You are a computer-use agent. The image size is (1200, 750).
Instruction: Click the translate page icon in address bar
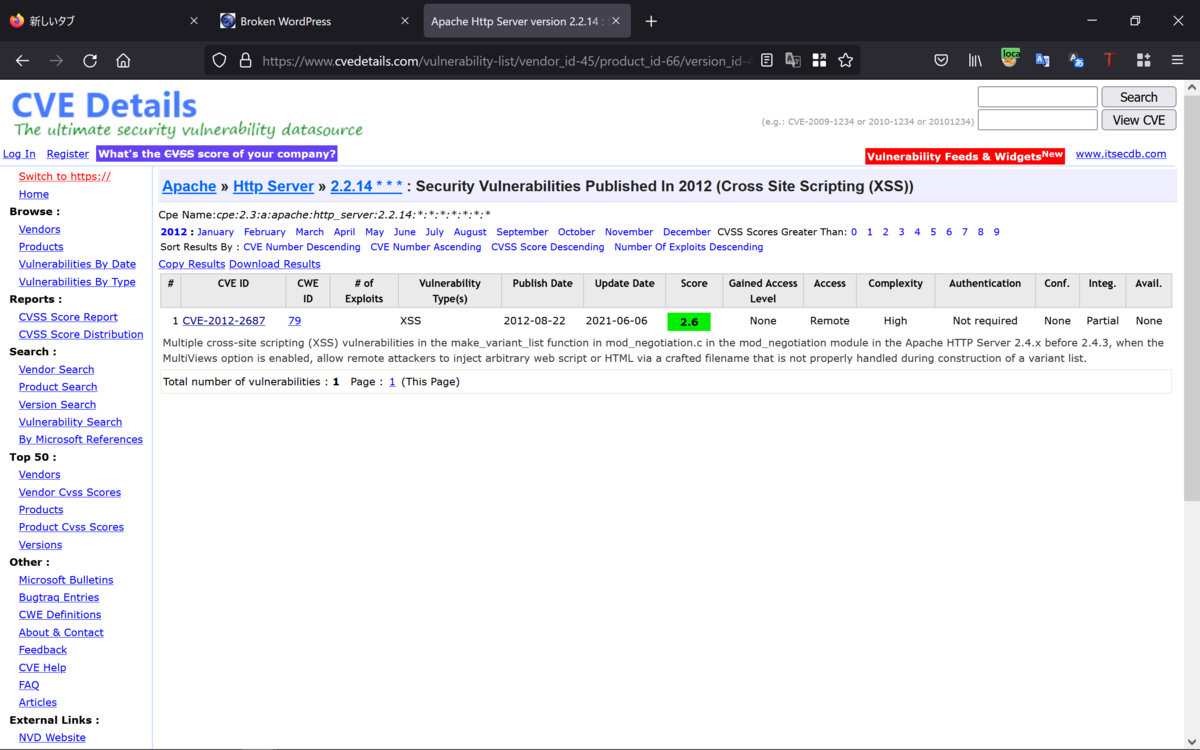coord(793,60)
